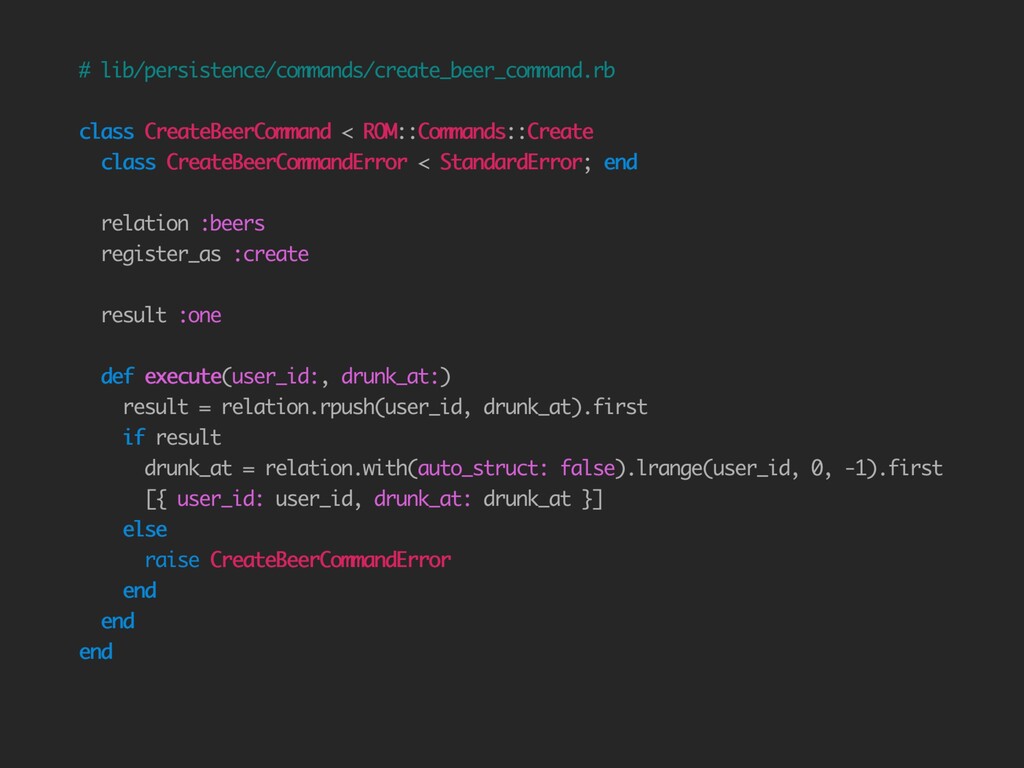Click the 'def' keyword
This screenshot has height=768, width=1024.
[118, 376]
